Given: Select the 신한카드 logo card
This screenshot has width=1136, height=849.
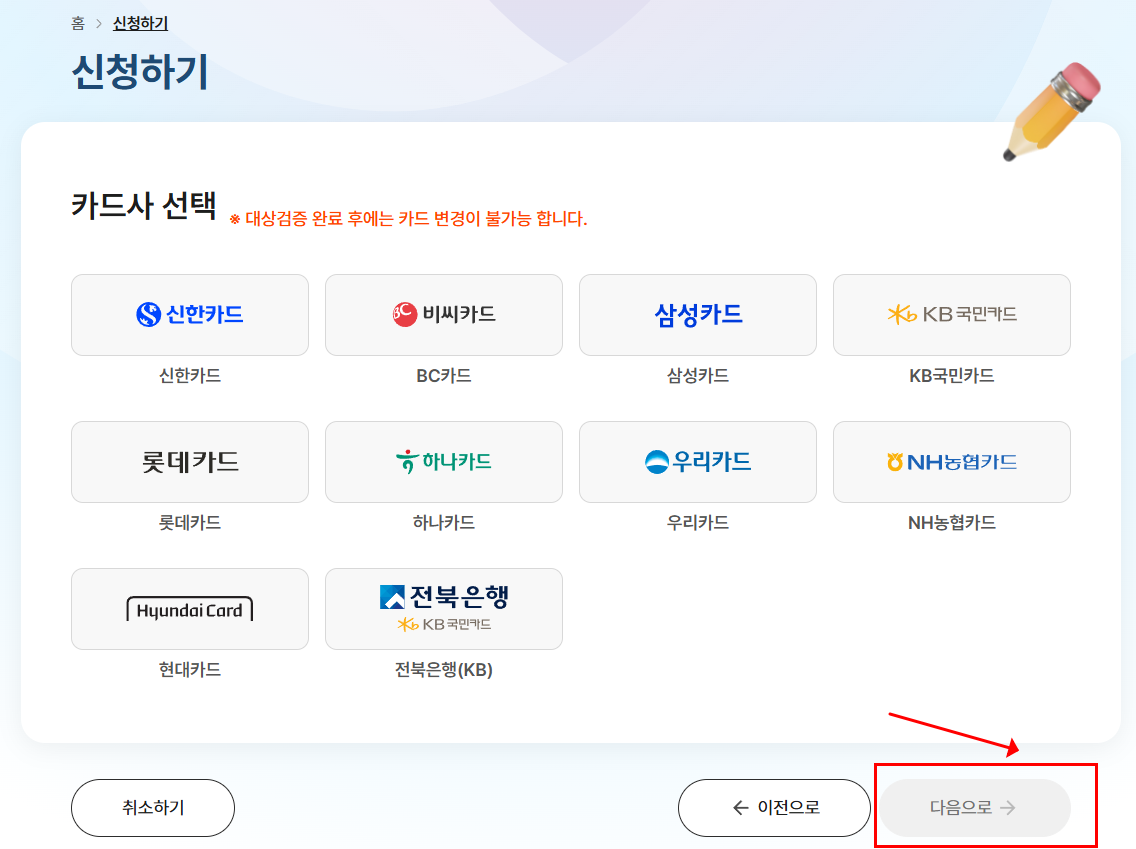Looking at the screenshot, I should (x=190, y=314).
